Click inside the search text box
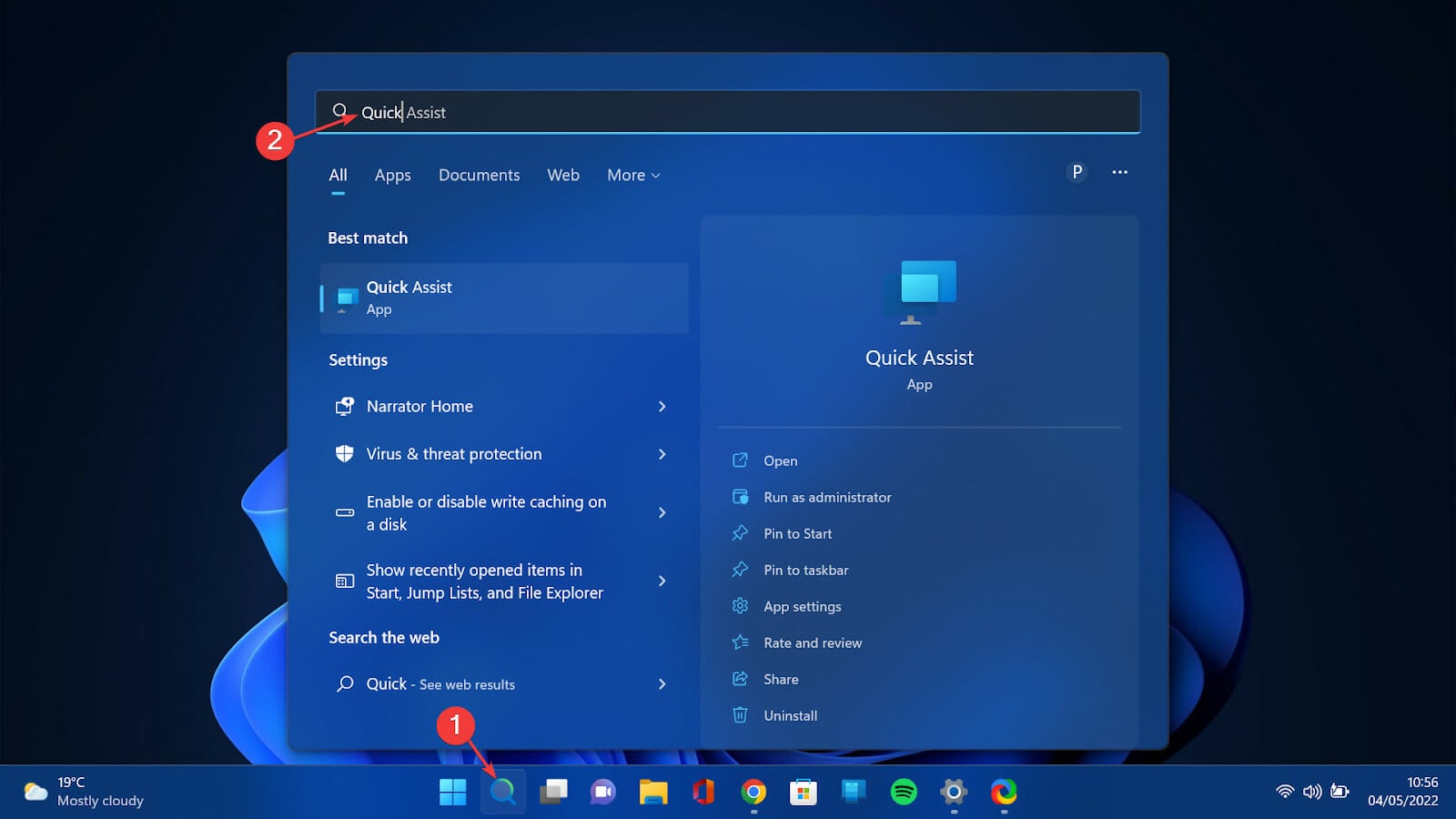Viewport: 1456px width, 819px height. (728, 112)
